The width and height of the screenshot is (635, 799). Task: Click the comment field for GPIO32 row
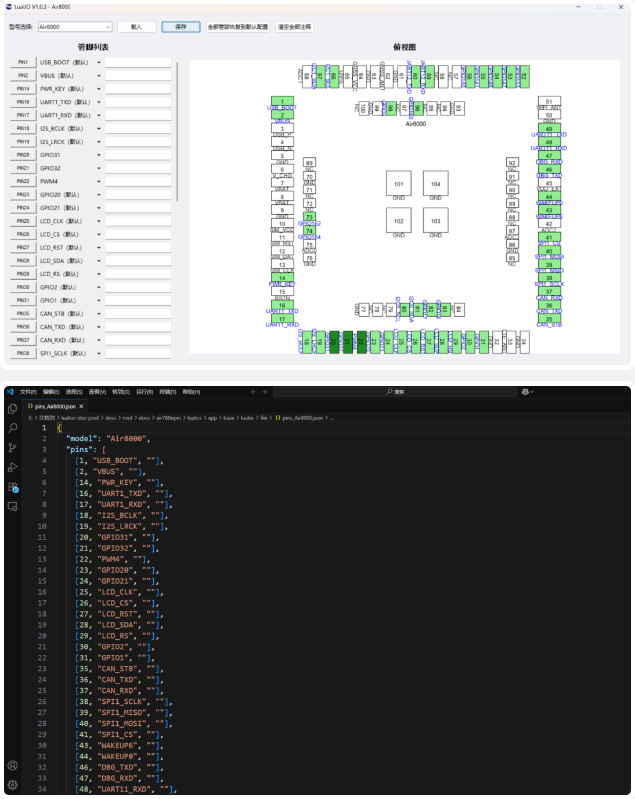pyautogui.click(x=138, y=168)
